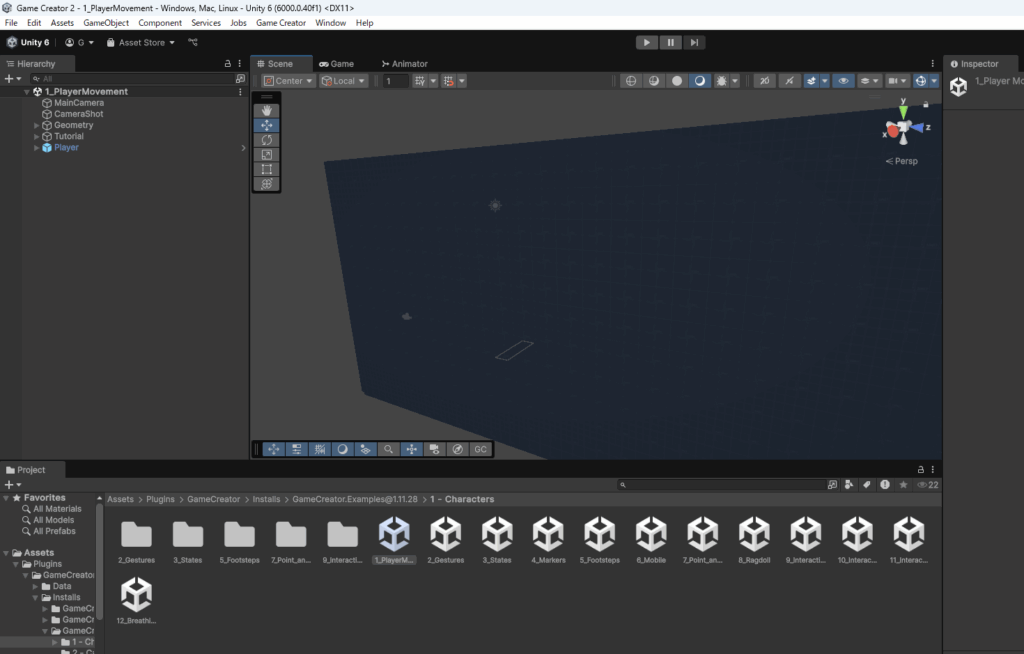This screenshot has height=654, width=1024.
Task: Select the Scale tool
Action: tap(266, 155)
